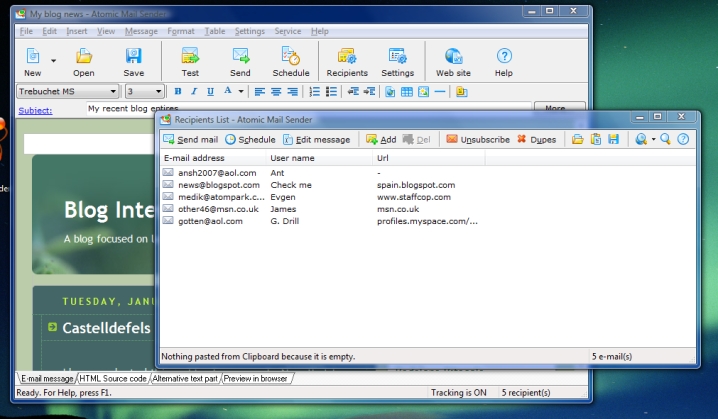Toggle bold text formatting
The height and width of the screenshot is (419, 718).
178,92
